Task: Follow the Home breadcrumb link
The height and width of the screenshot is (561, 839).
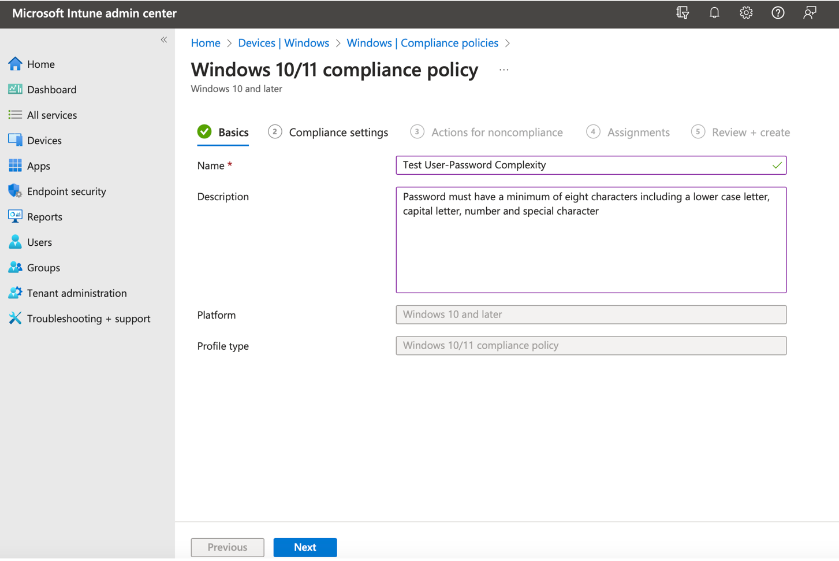Action: (205, 43)
